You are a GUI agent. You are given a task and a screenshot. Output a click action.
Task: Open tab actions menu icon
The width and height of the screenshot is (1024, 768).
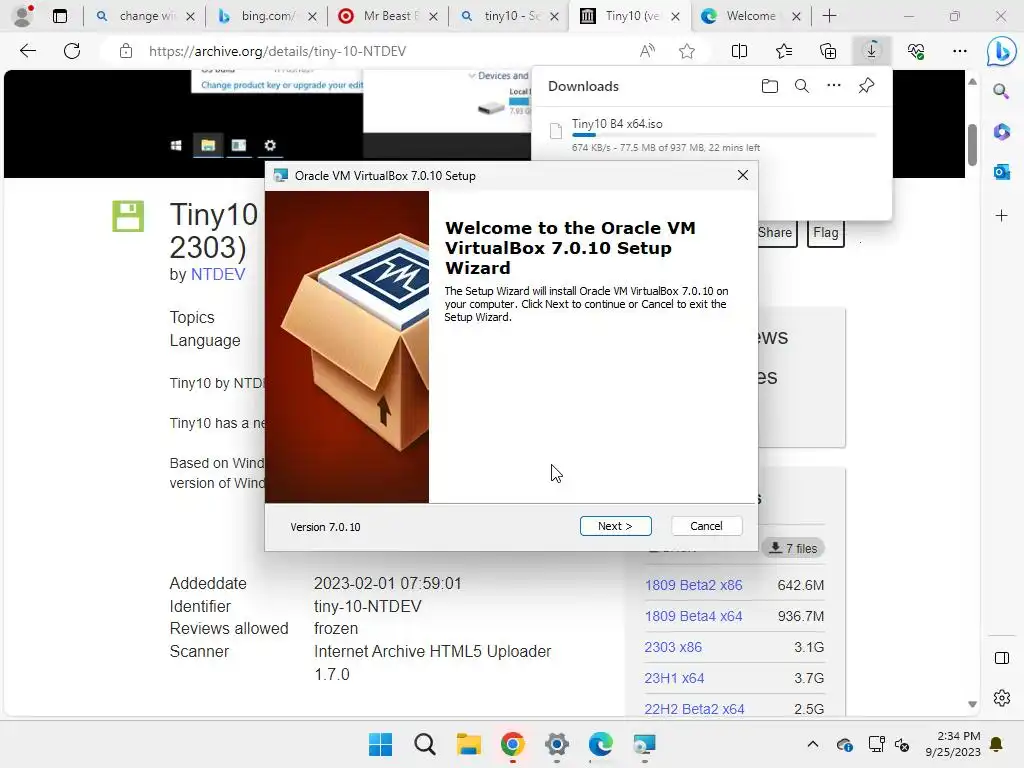(59, 16)
